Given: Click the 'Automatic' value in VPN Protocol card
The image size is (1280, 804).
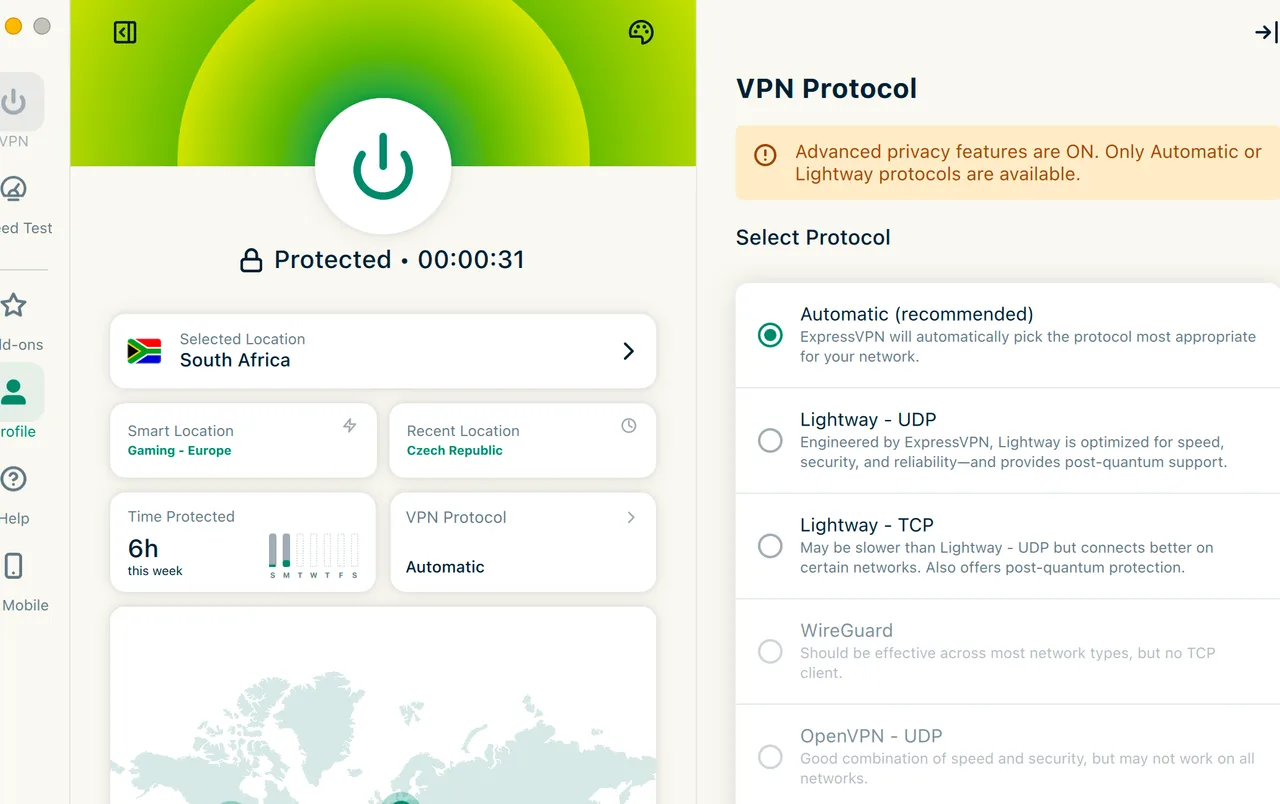Looking at the screenshot, I should 445,567.
